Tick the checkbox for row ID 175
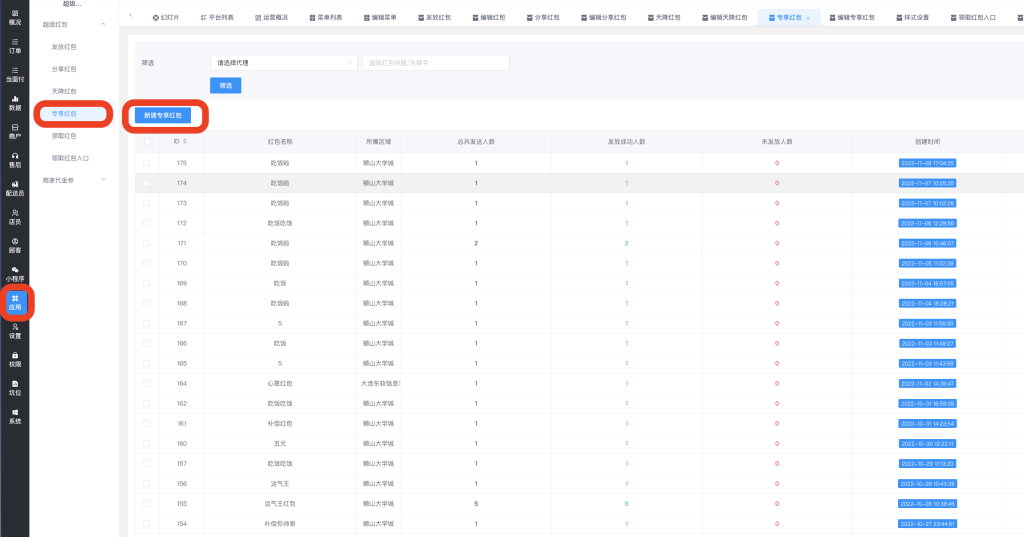 (x=147, y=162)
